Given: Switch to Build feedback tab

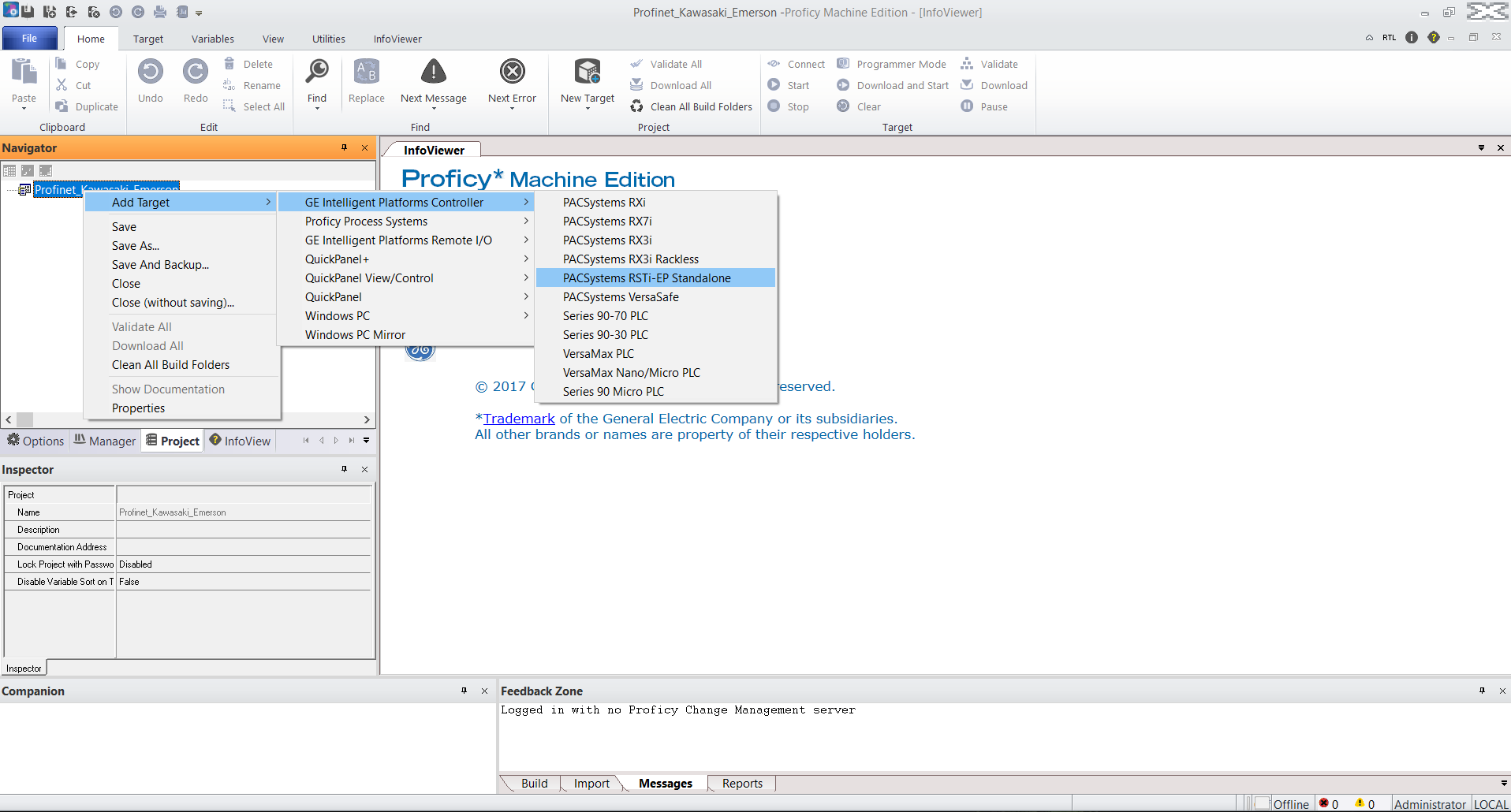Looking at the screenshot, I should (x=534, y=784).
